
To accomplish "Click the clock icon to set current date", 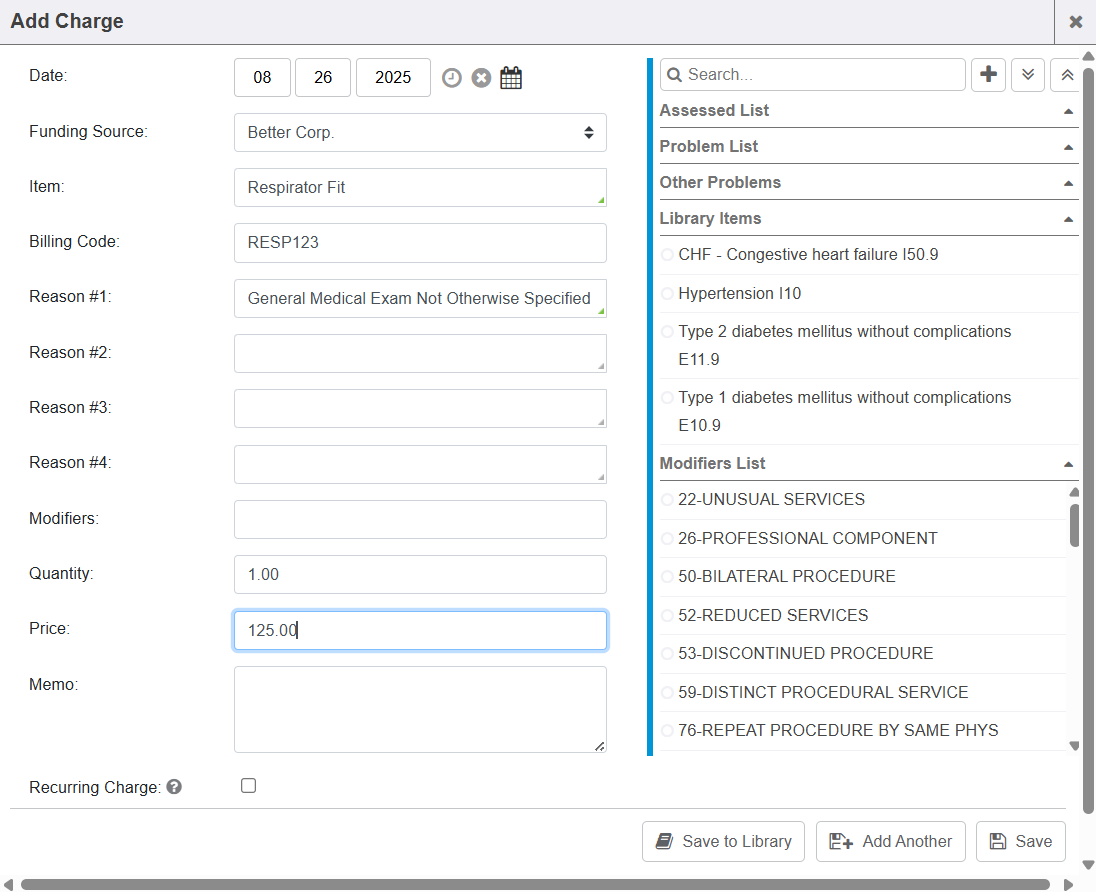I will (x=452, y=78).
